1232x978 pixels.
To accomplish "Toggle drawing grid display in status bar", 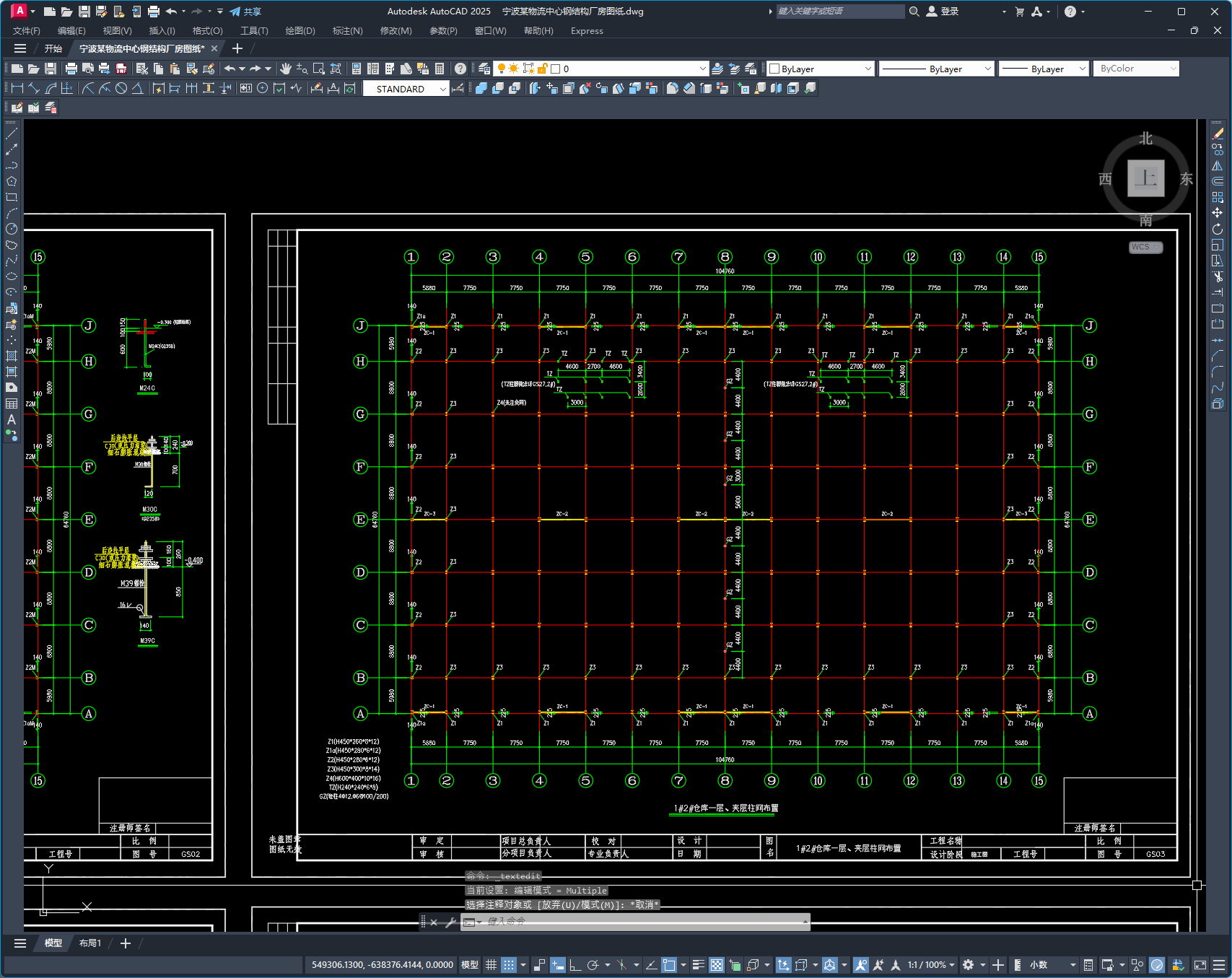I will click(491, 965).
